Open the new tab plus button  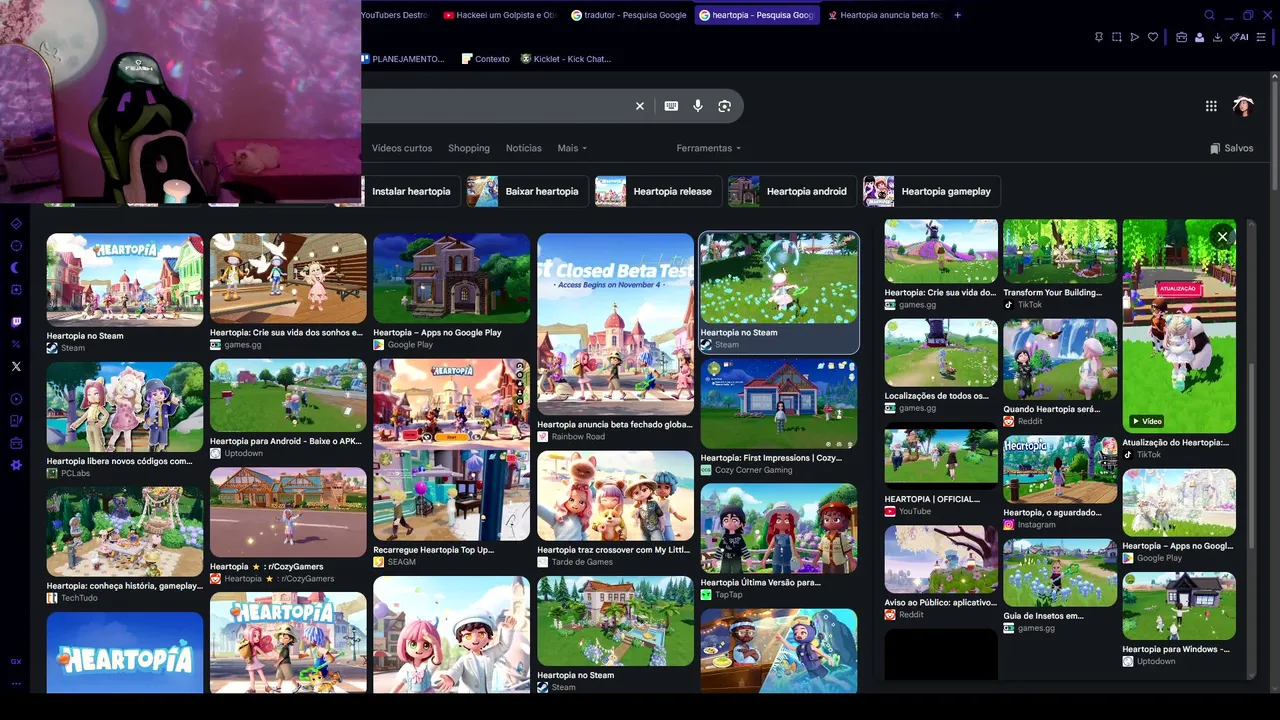957,15
